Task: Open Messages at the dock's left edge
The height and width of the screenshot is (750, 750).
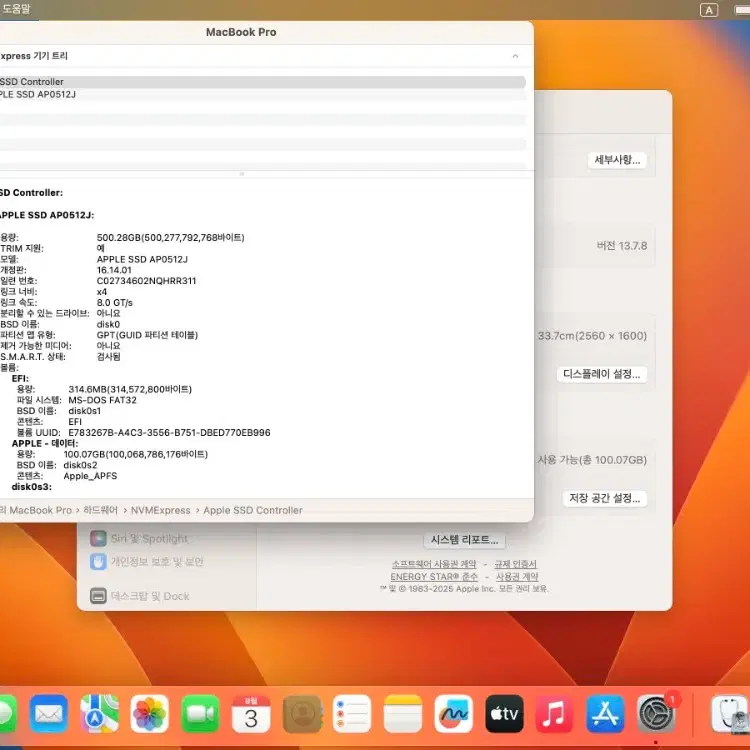Action: 7,714
